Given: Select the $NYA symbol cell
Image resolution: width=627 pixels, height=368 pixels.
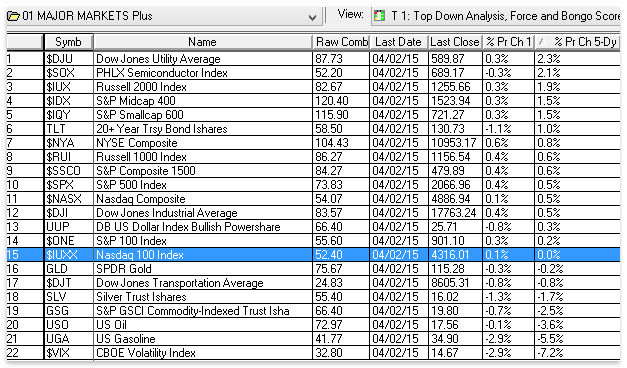Looking at the screenshot, I should [68, 143].
